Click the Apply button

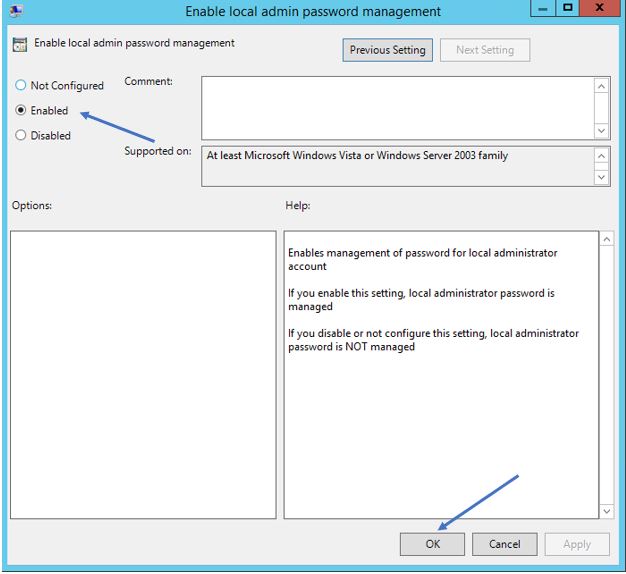click(x=577, y=544)
